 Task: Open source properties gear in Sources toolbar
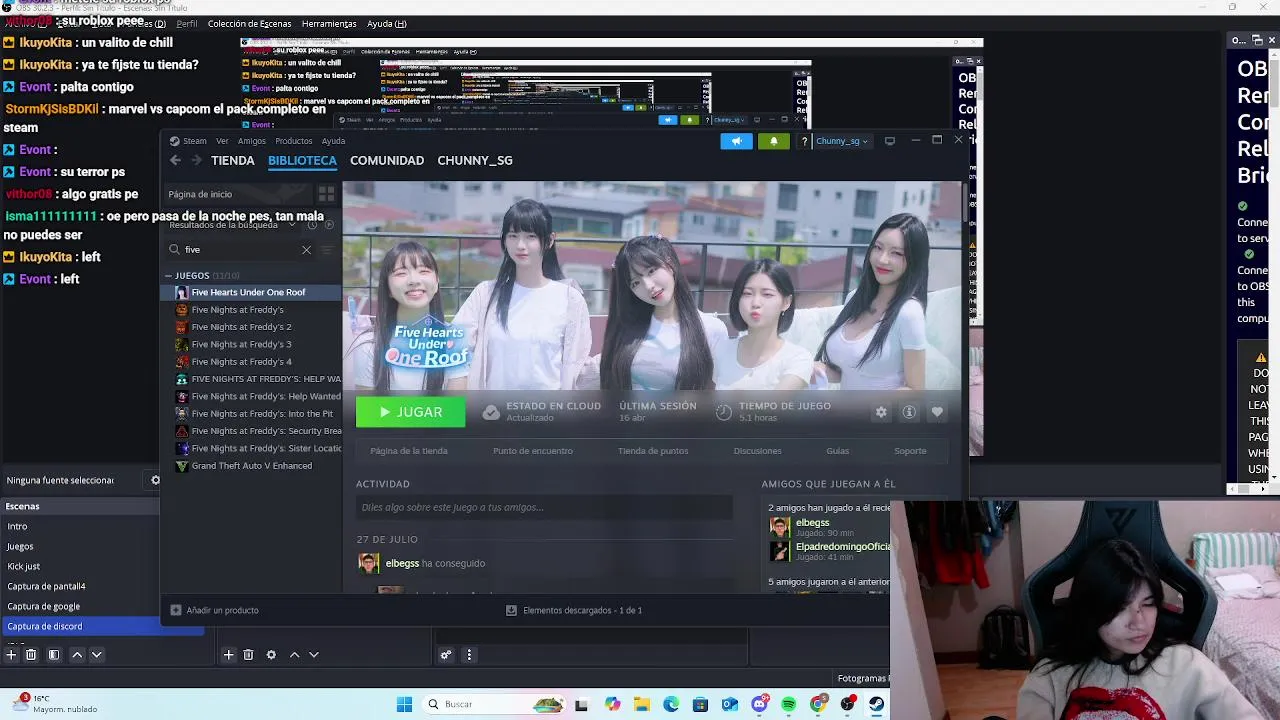point(271,655)
